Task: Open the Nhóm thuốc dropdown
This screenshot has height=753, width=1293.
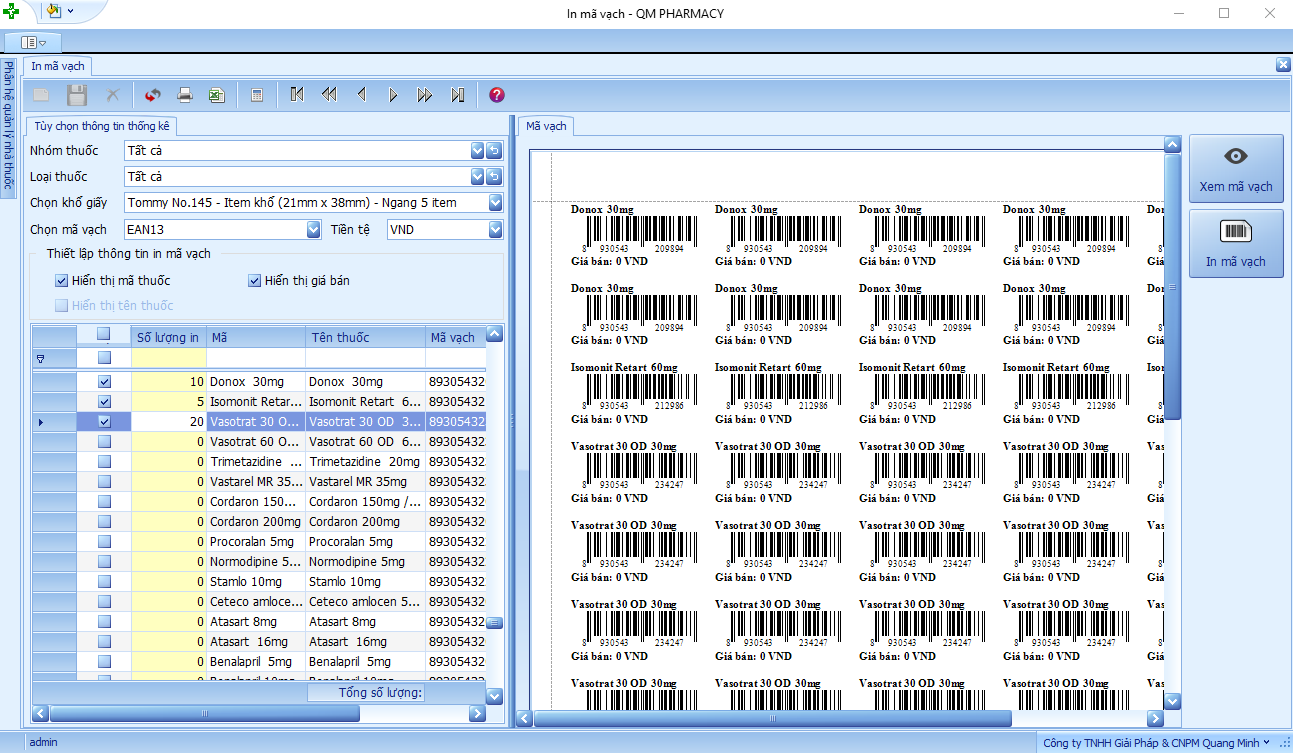Action: pos(477,151)
